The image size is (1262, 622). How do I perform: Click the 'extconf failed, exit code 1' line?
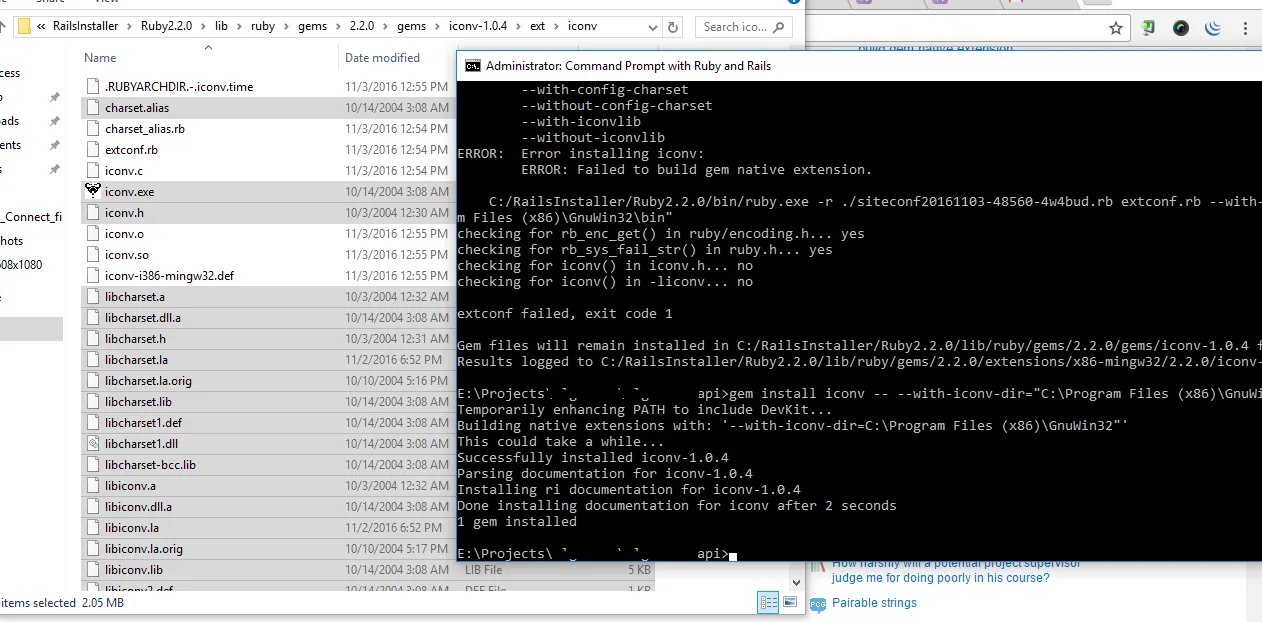pos(565,314)
